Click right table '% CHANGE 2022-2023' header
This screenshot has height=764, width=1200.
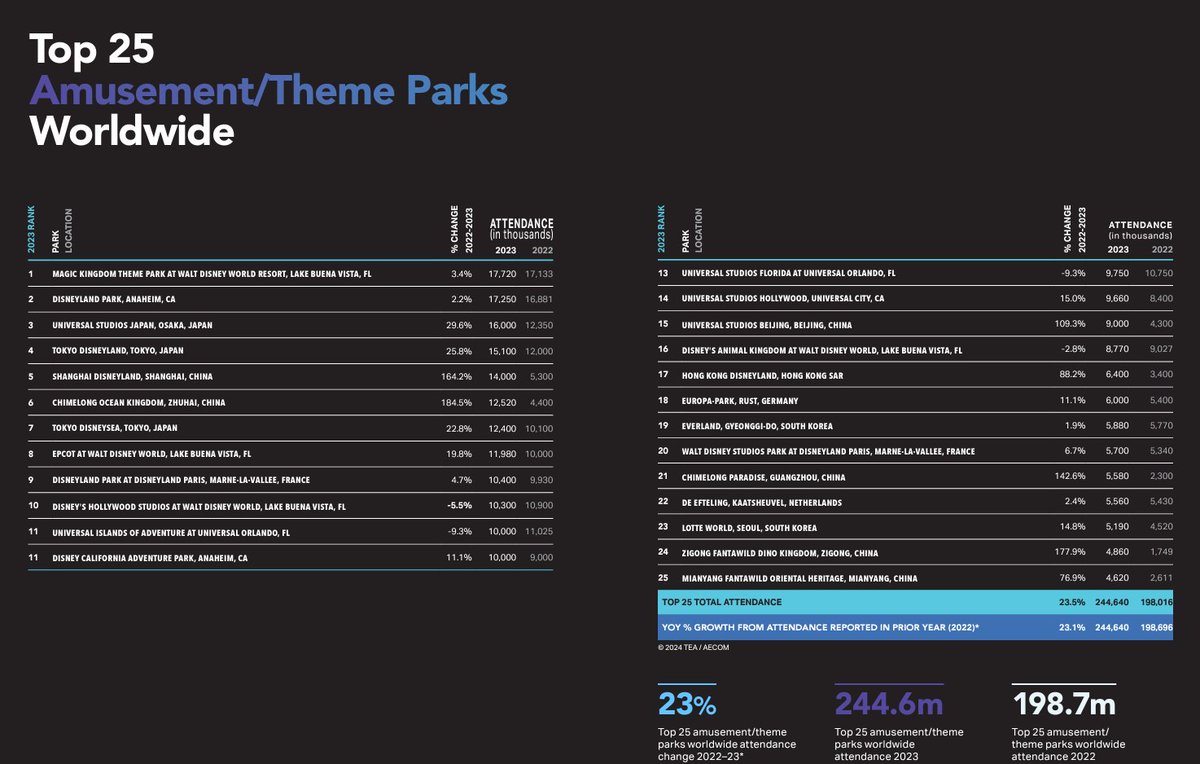(x=1075, y=230)
